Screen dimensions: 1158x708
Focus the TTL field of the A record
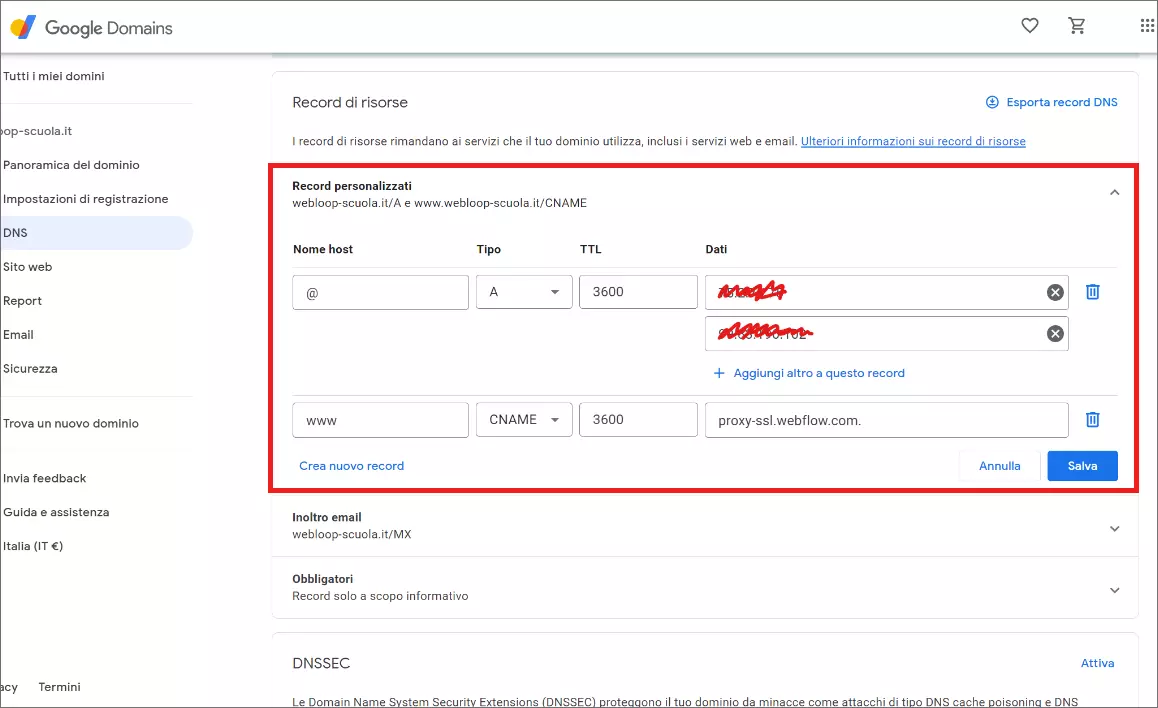(638, 292)
